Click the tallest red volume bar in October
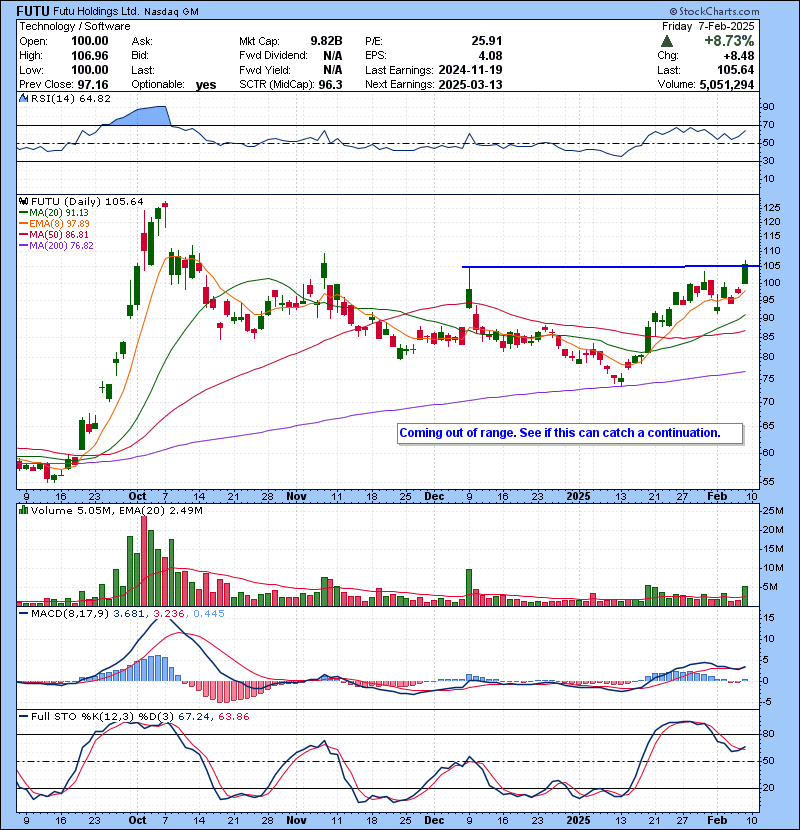The width and height of the screenshot is (800, 830). click(x=144, y=561)
